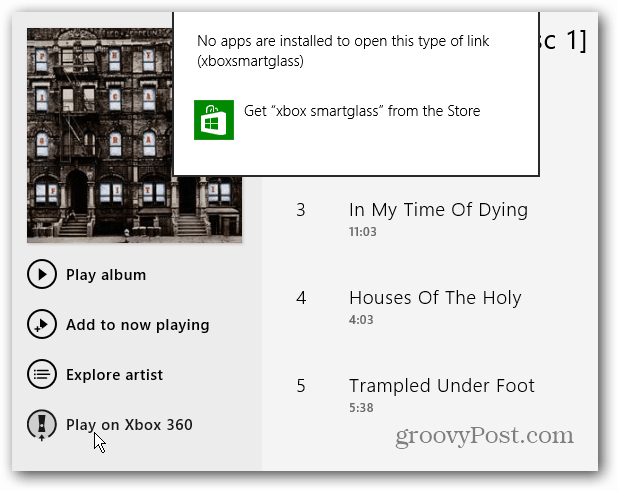Select Play on Xbox 360 text
The image size is (618, 491).
(129, 425)
